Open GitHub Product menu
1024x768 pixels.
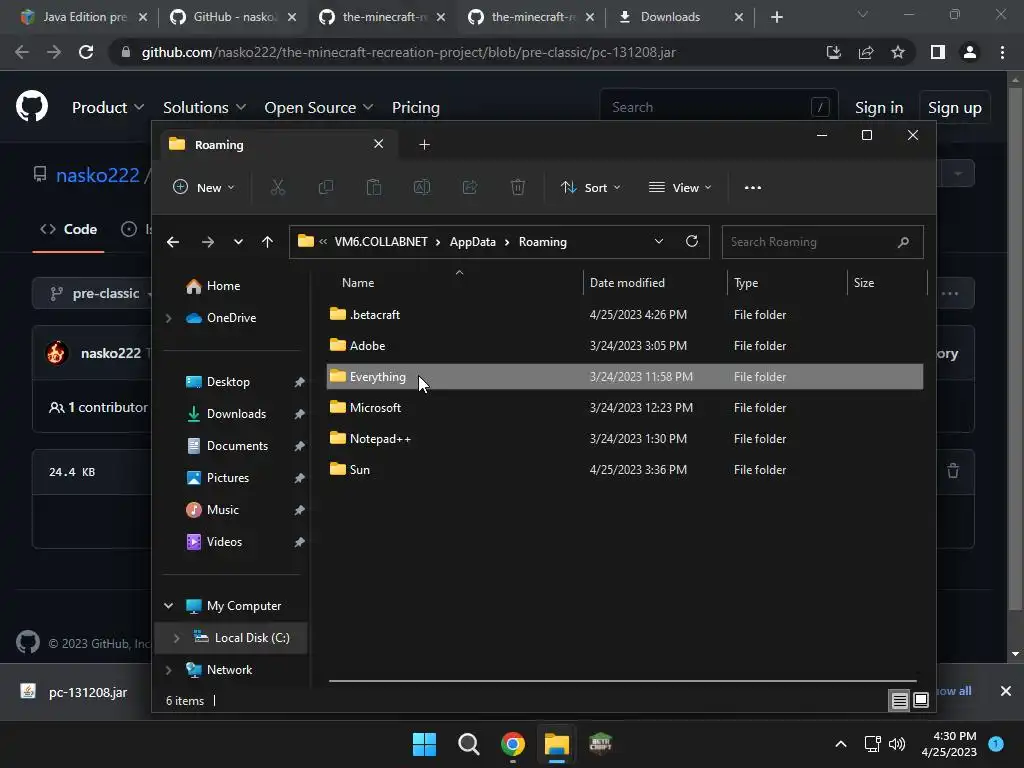coord(108,107)
